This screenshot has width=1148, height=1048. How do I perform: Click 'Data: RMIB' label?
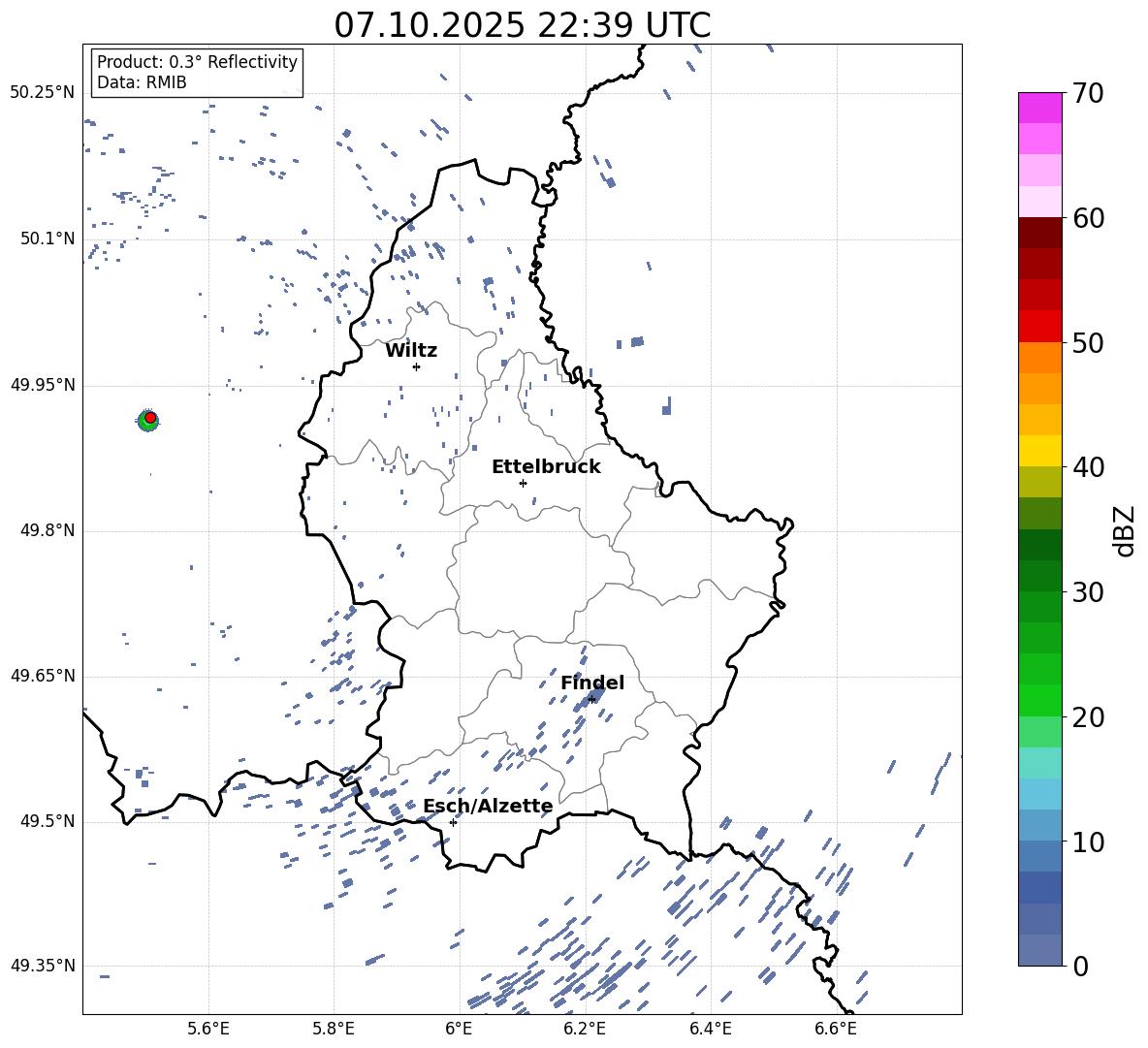(142, 82)
